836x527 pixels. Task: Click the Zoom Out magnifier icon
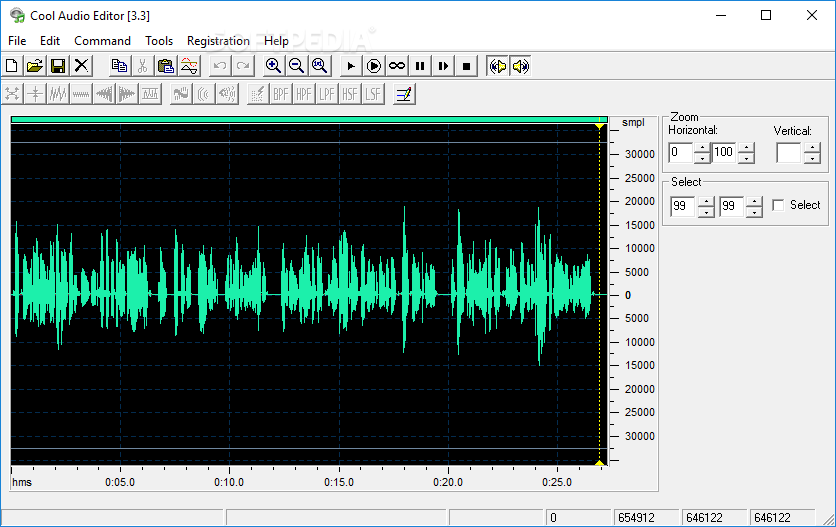coord(296,66)
